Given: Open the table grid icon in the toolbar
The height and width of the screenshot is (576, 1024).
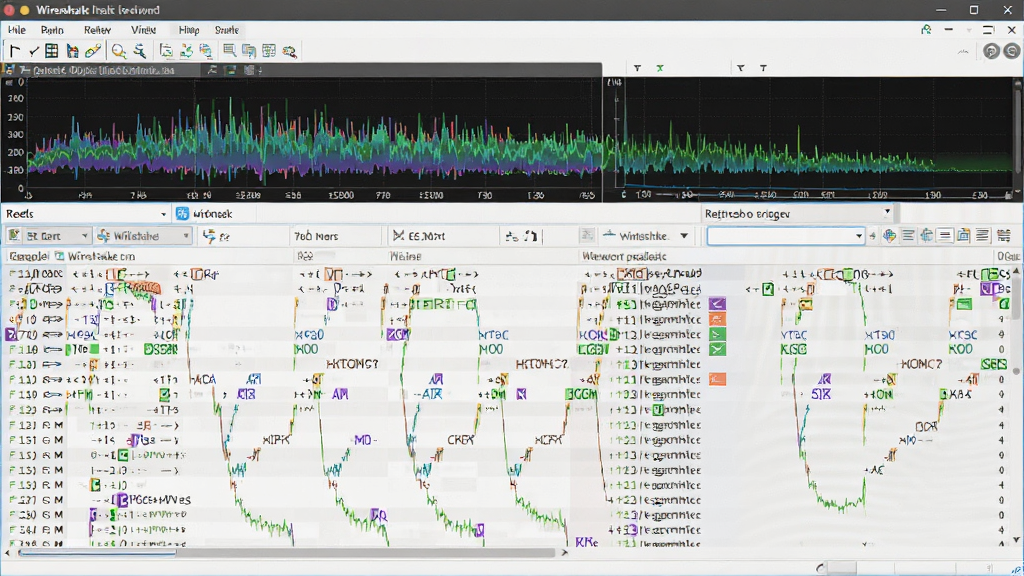Looking at the screenshot, I should tap(52, 51).
